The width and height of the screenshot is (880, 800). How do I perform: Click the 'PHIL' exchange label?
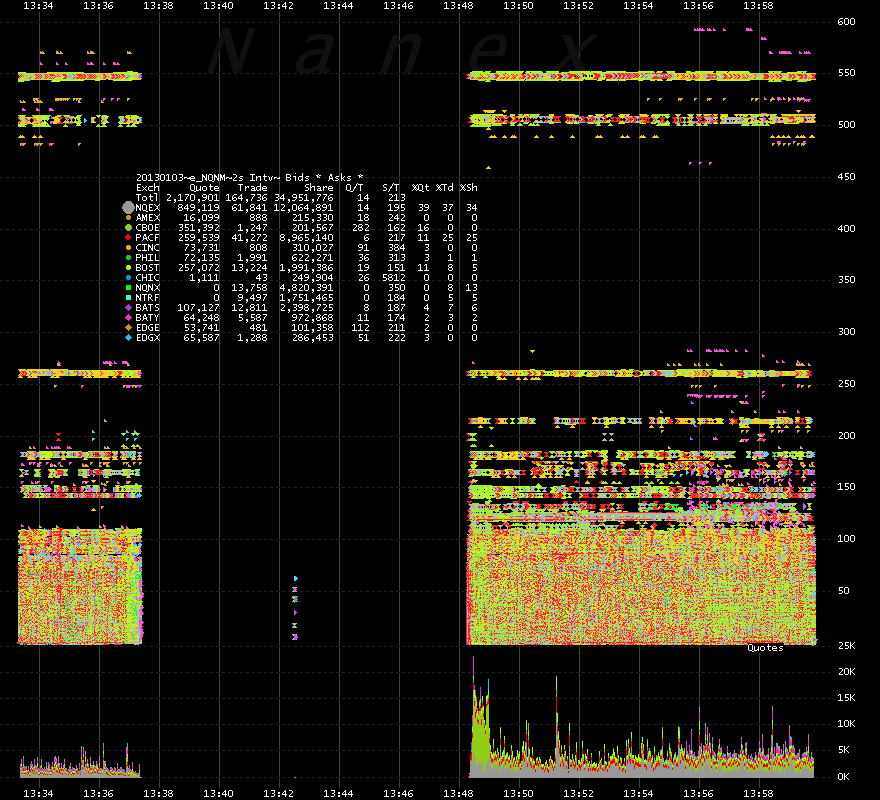[147, 258]
